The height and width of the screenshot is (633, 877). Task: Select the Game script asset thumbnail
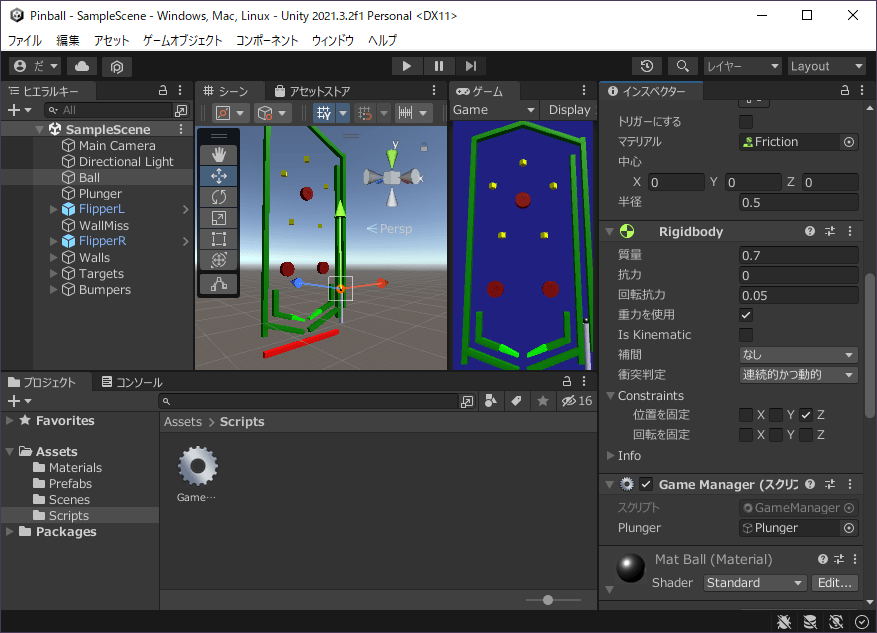click(197, 466)
